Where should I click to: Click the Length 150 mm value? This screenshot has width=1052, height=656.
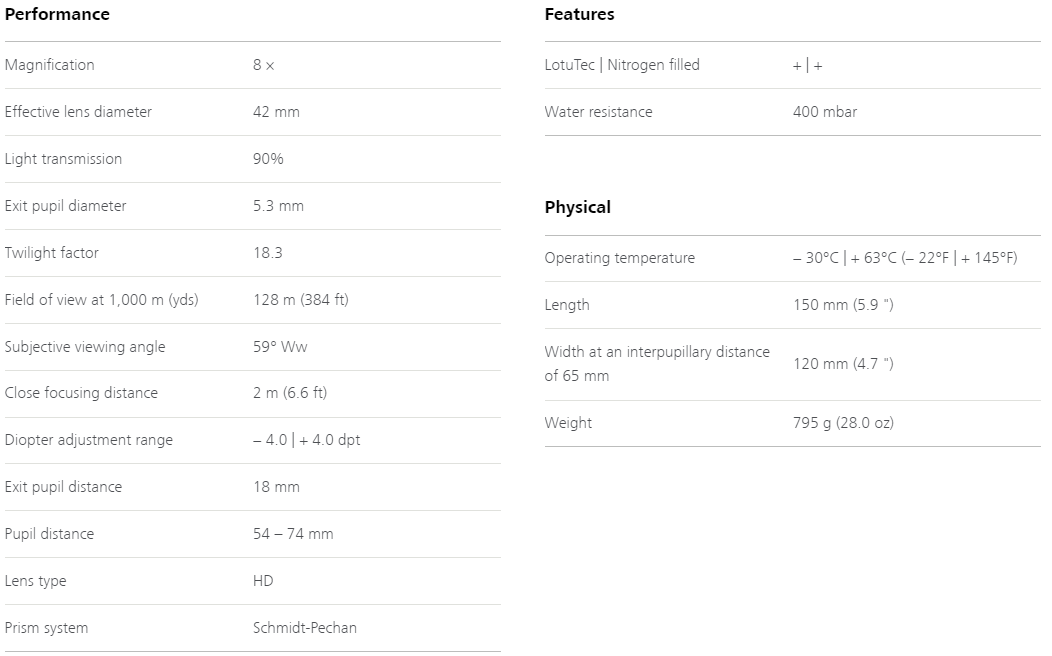click(x=843, y=305)
